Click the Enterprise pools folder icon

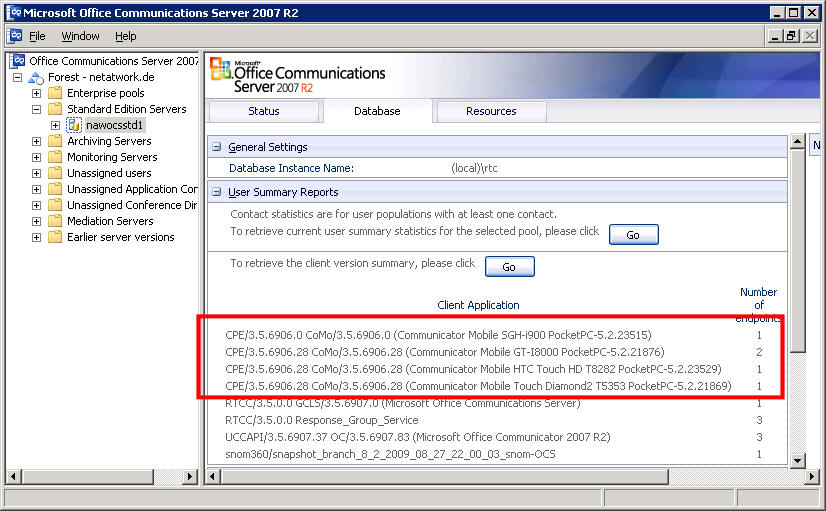pos(55,93)
